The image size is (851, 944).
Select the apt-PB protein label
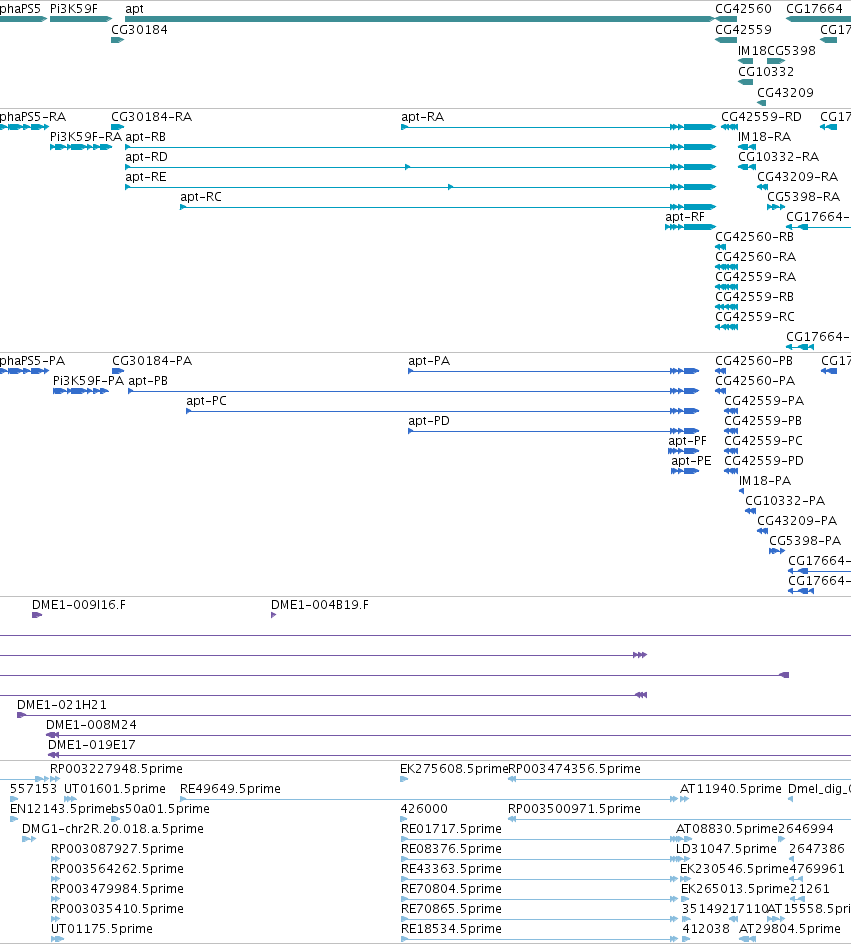click(148, 380)
